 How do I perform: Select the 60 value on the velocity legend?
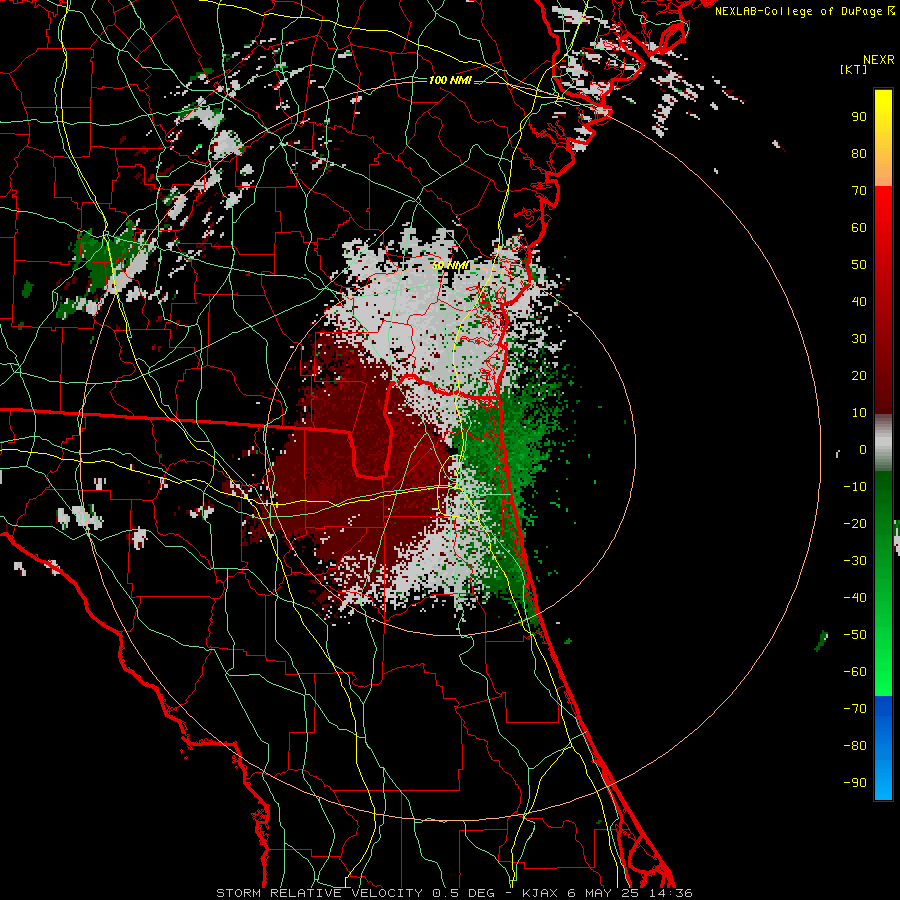pos(859,228)
